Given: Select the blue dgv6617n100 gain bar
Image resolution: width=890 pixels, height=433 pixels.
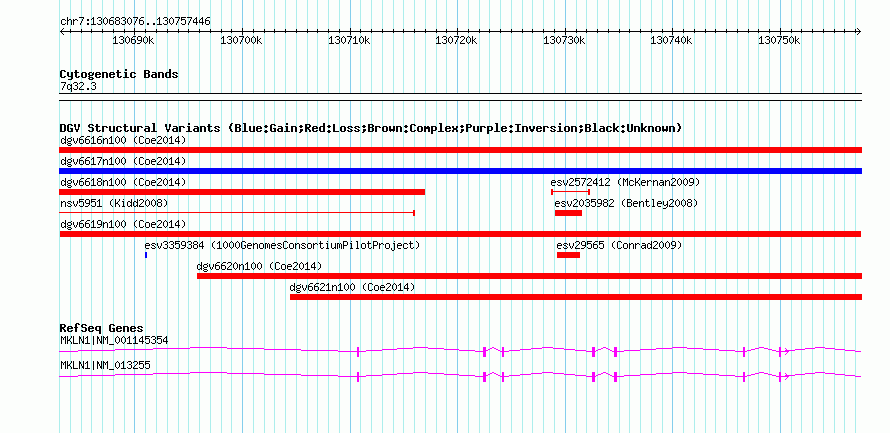Looking at the screenshot, I should [460, 171].
